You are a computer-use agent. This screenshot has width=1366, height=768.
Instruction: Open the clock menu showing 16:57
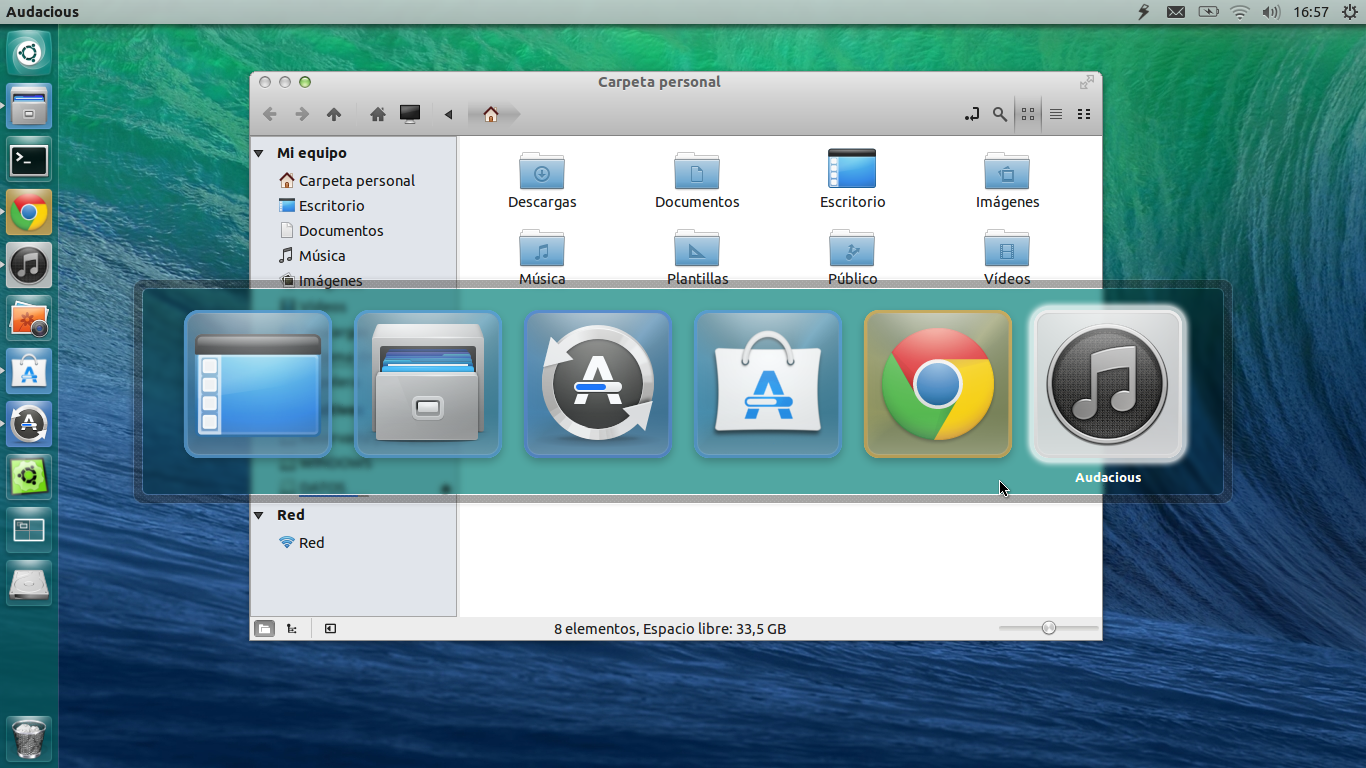coord(1310,12)
